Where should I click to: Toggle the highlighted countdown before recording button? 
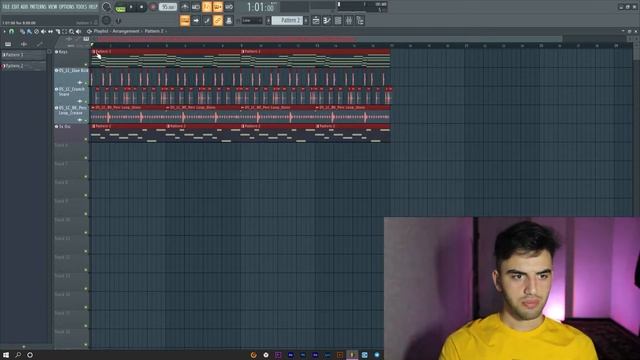207,7
